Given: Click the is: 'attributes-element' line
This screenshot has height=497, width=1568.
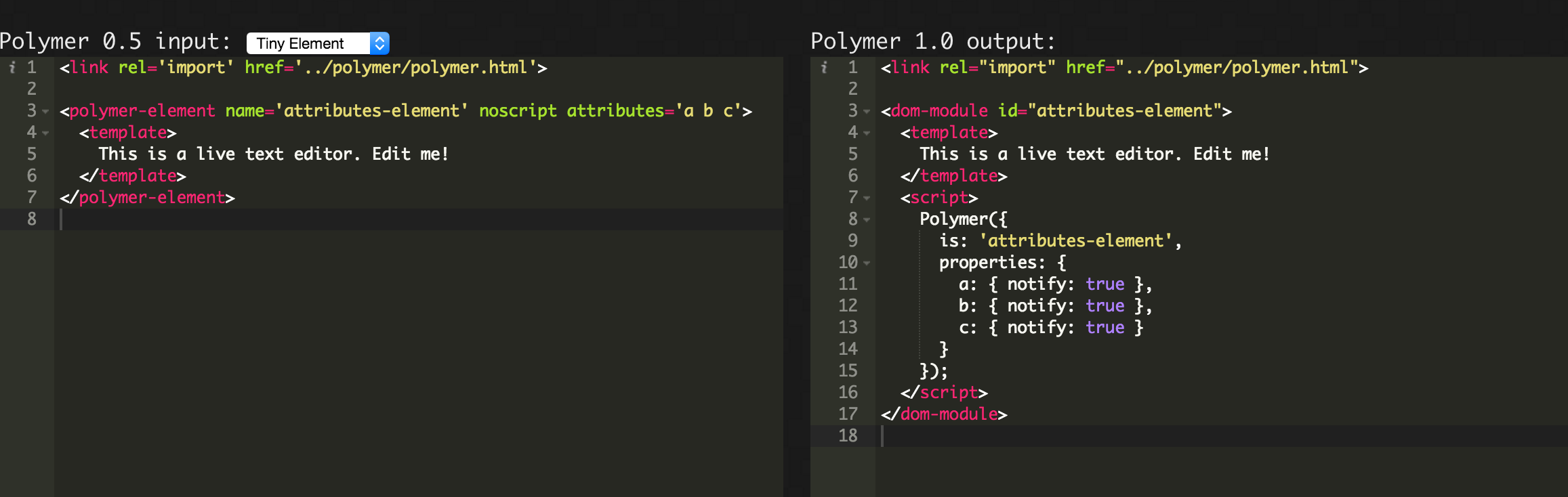Looking at the screenshot, I should 1060,240.
